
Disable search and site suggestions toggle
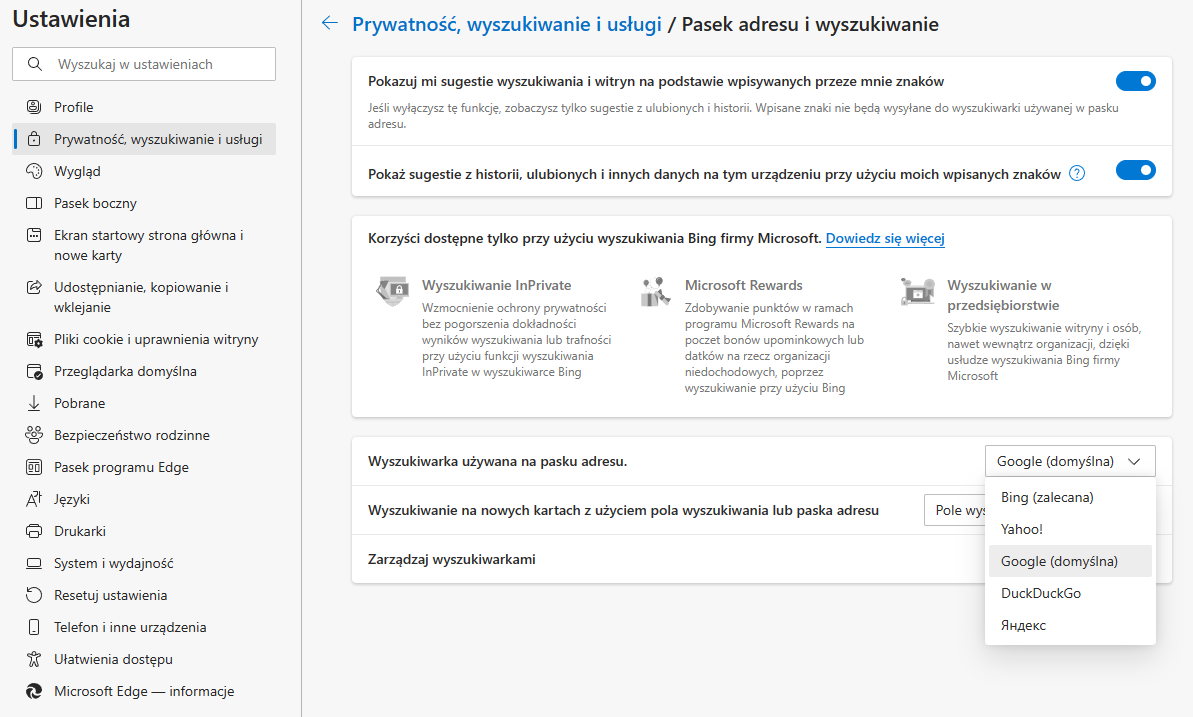(1136, 81)
